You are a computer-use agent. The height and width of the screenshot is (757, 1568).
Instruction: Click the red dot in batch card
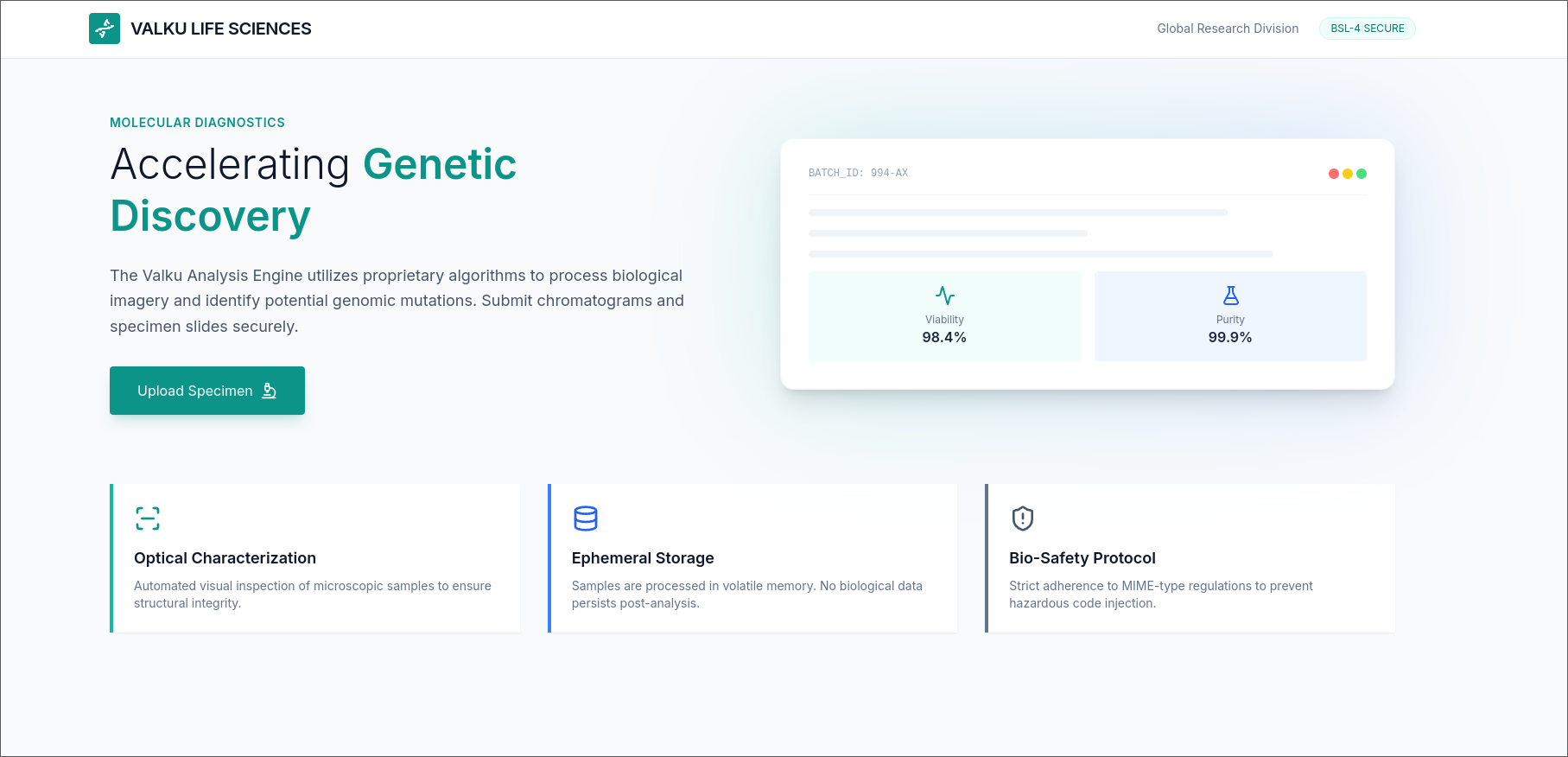pos(1334,174)
